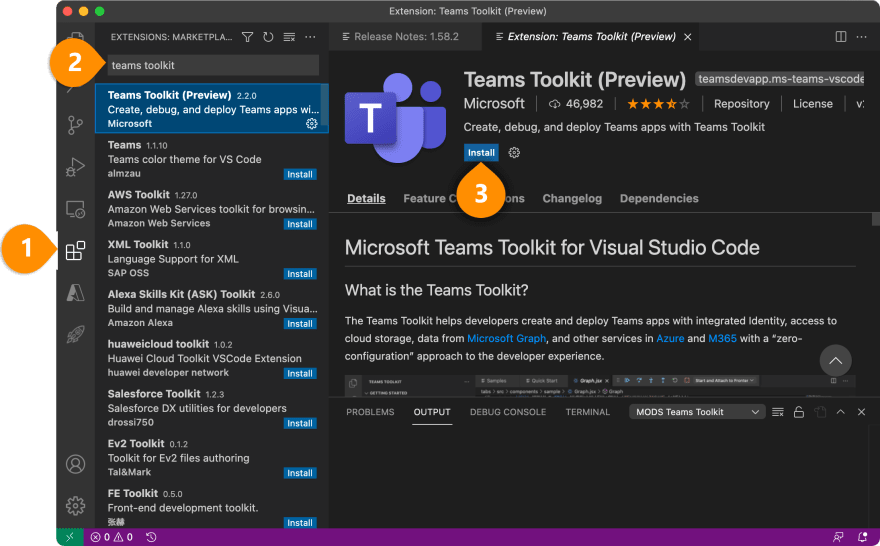
Task: Follow the Azure link in description
Action: (670, 338)
